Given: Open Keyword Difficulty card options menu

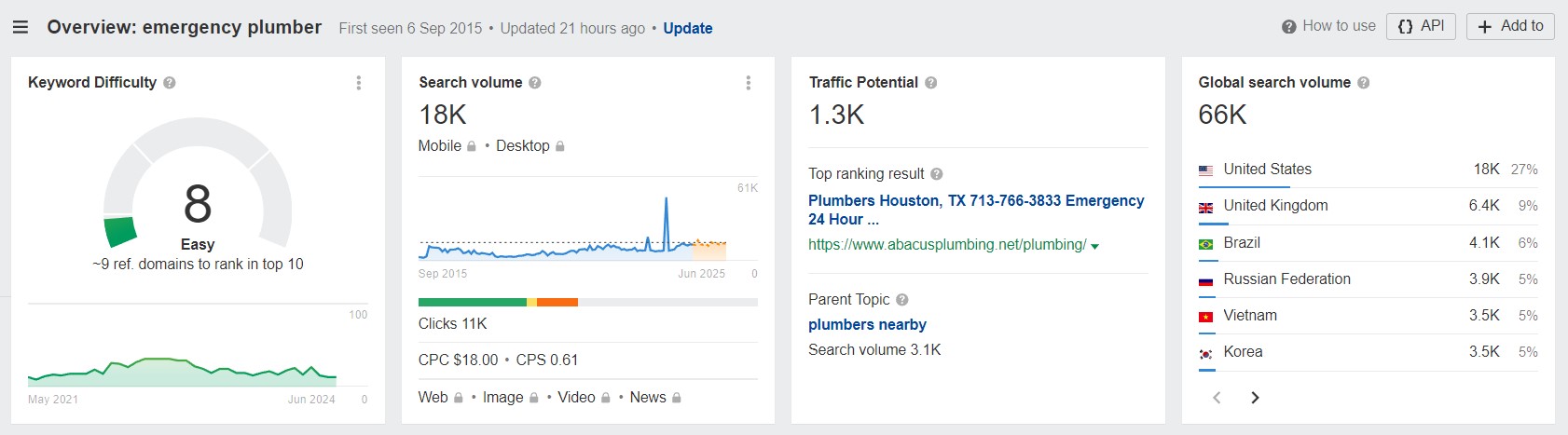Looking at the screenshot, I should pyautogui.click(x=359, y=83).
